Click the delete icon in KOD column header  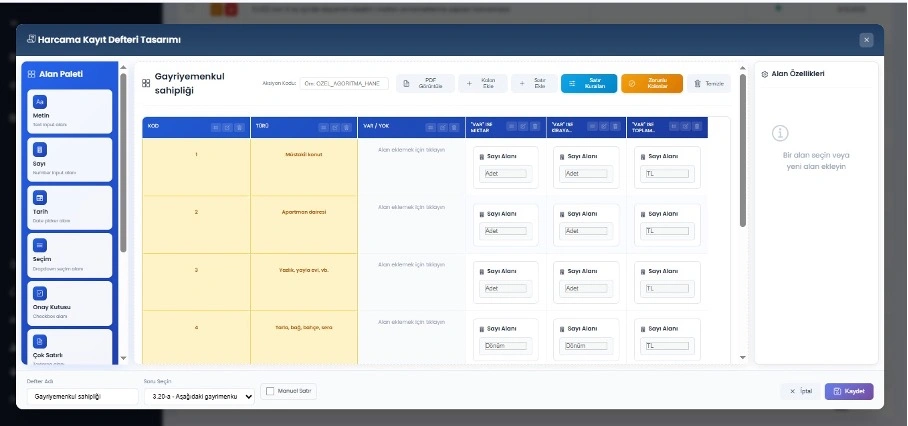tap(240, 127)
